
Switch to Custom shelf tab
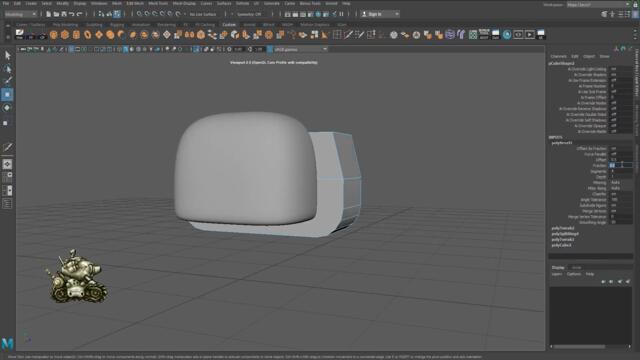pos(229,24)
